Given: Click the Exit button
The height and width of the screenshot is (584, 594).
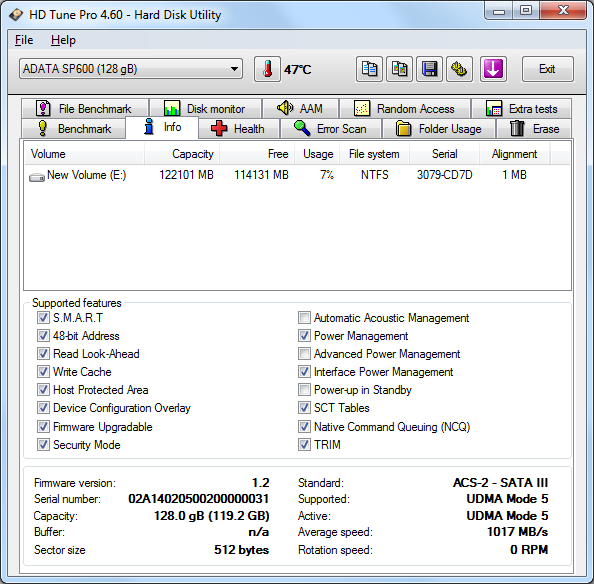Looking at the screenshot, I should click(x=547, y=69).
